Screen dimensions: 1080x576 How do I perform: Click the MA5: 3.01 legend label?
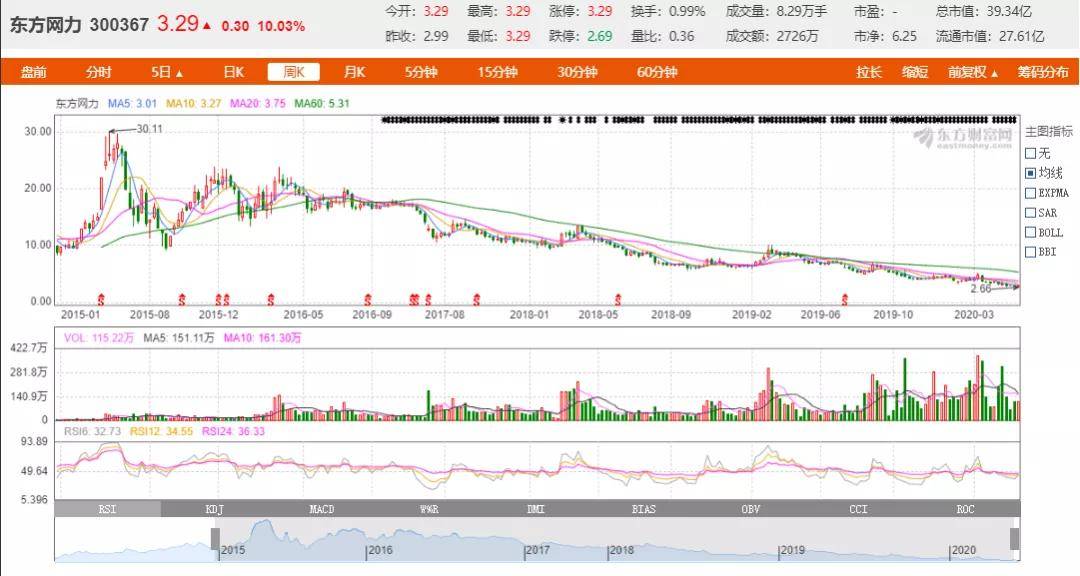click(132, 103)
